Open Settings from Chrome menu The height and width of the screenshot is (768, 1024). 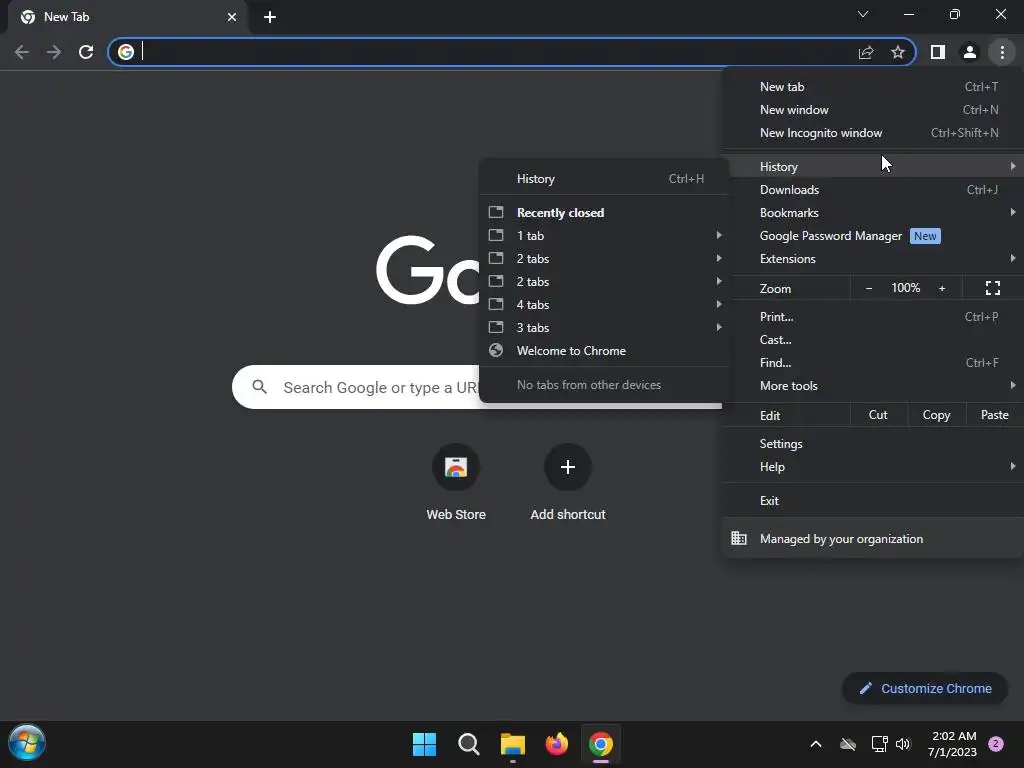[872, 444]
